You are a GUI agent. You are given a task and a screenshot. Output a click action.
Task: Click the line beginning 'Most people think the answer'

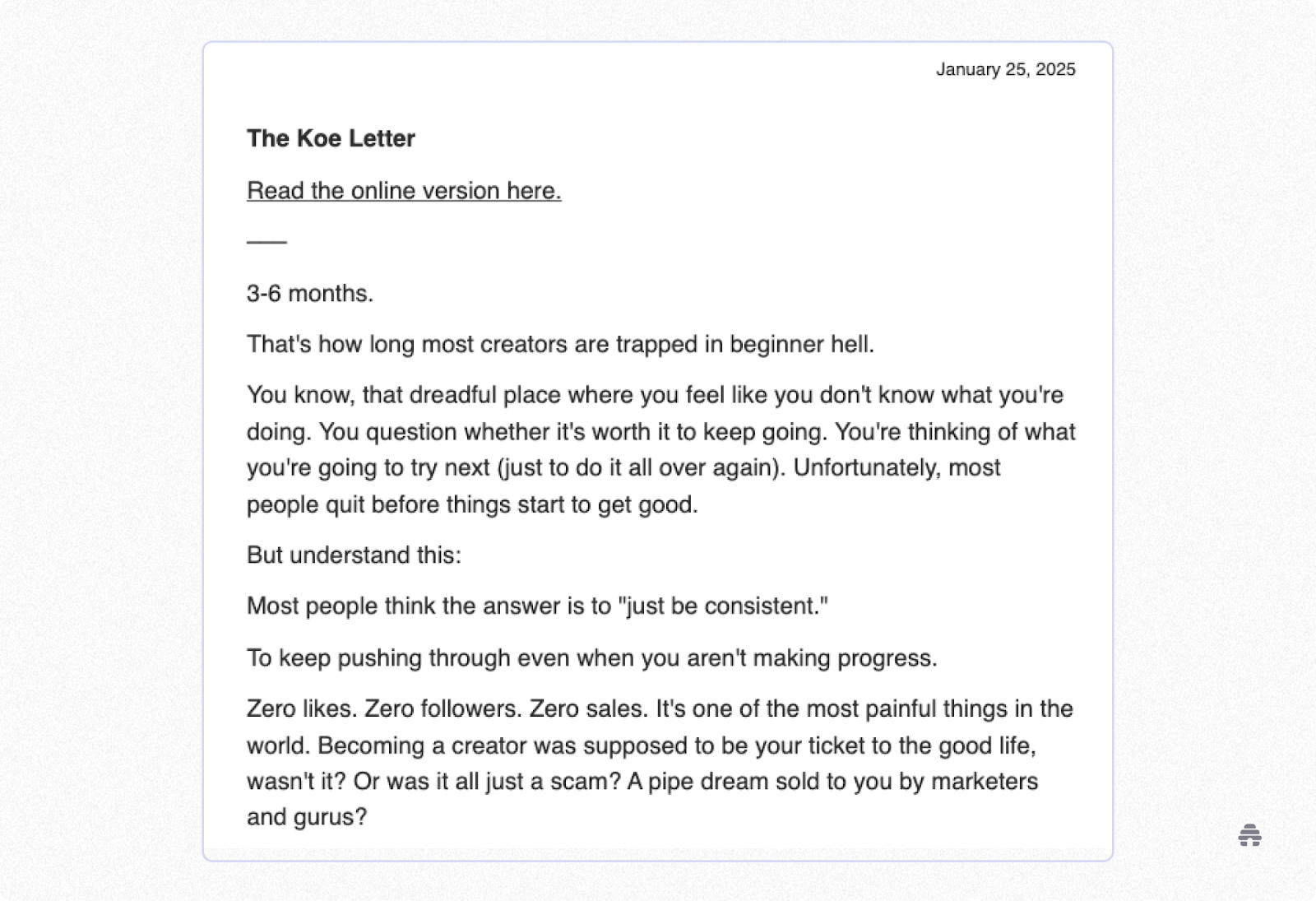pyautogui.click(x=537, y=606)
